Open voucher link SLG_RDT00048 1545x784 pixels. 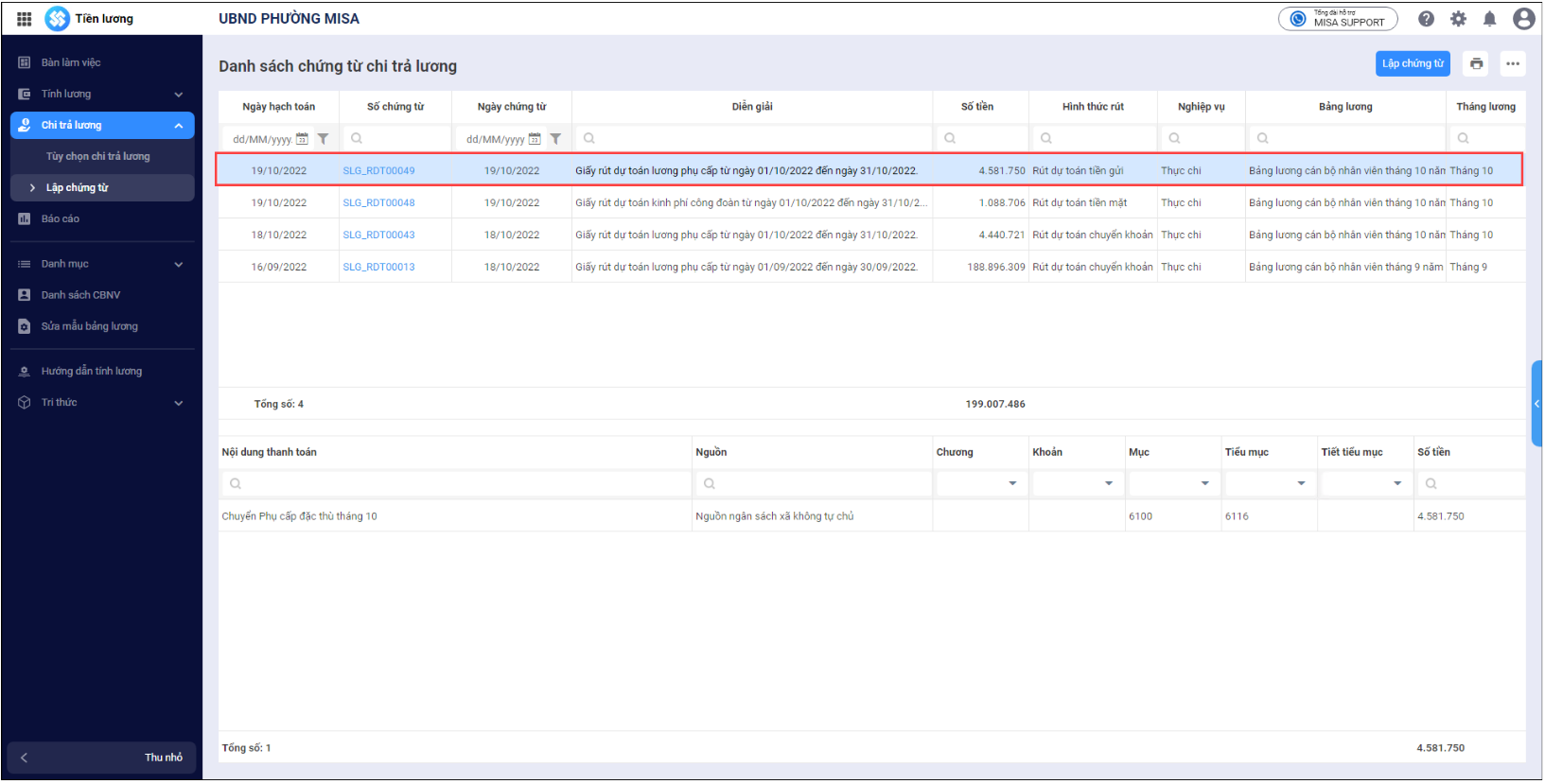(x=378, y=203)
